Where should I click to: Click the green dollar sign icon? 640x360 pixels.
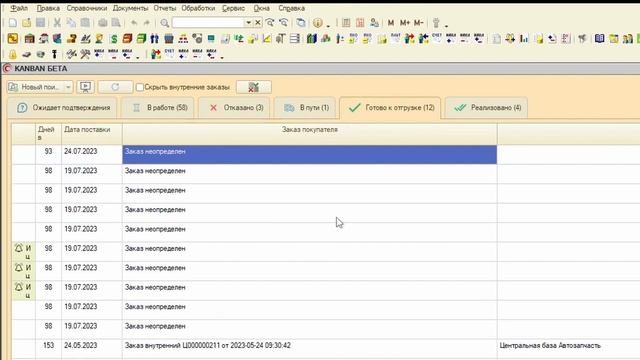(x=114, y=39)
